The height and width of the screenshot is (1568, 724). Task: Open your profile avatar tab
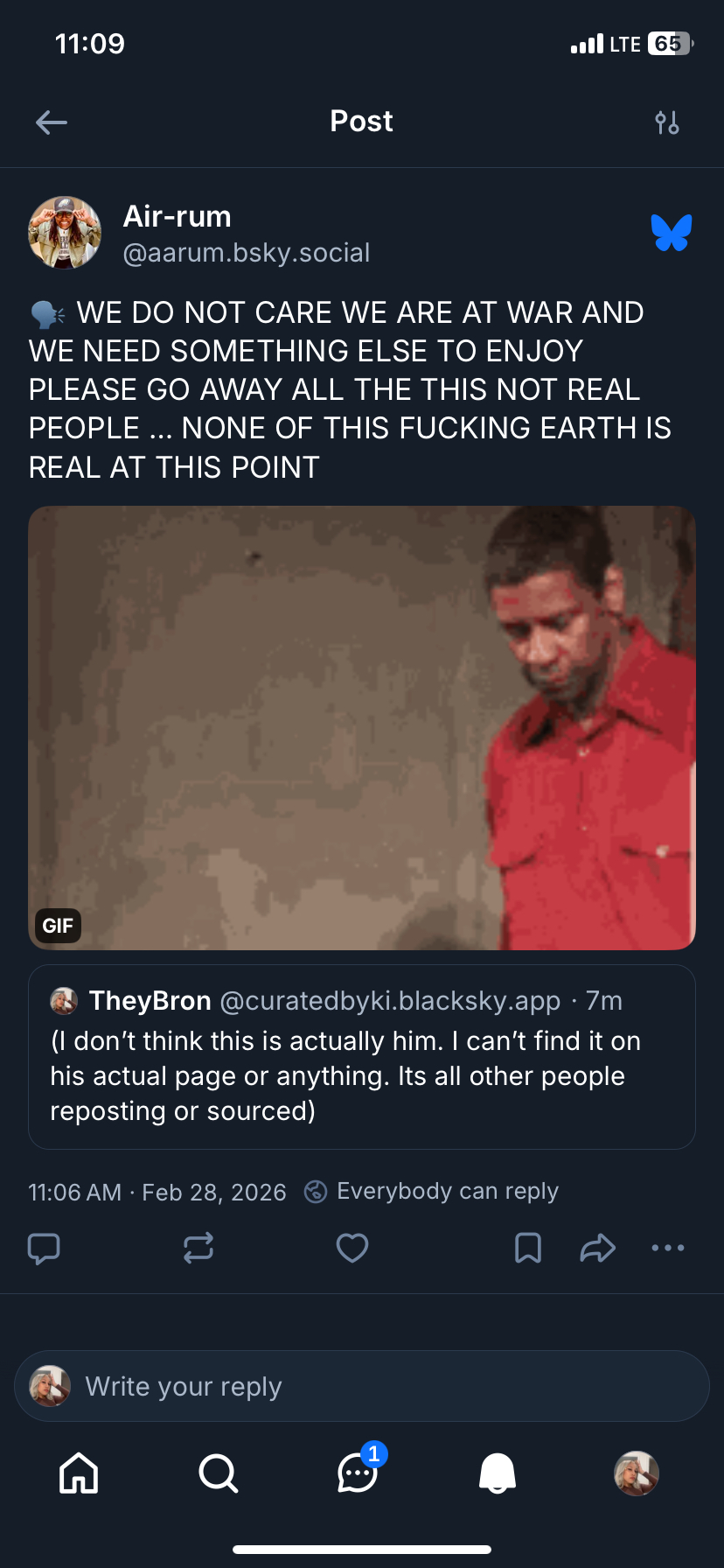pos(637,1473)
